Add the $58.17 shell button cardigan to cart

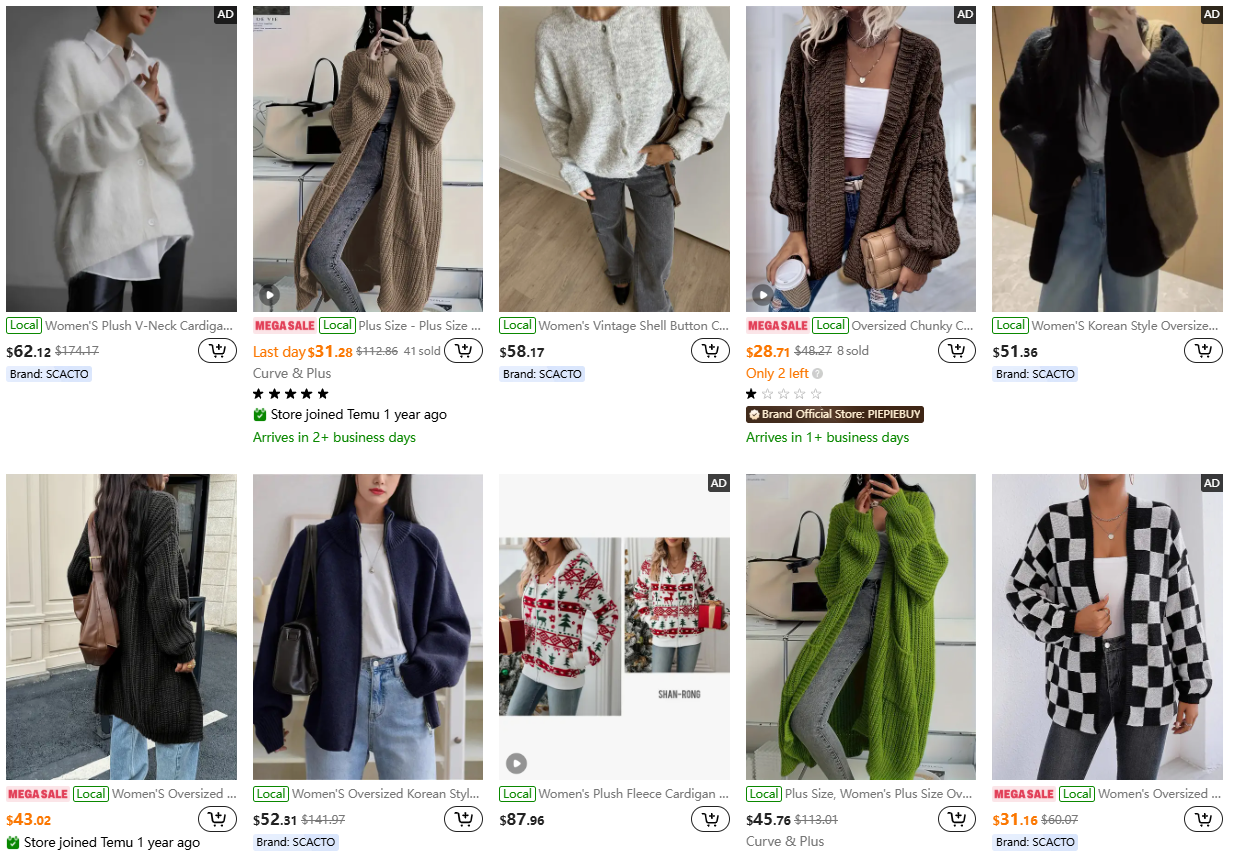click(x=710, y=351)
